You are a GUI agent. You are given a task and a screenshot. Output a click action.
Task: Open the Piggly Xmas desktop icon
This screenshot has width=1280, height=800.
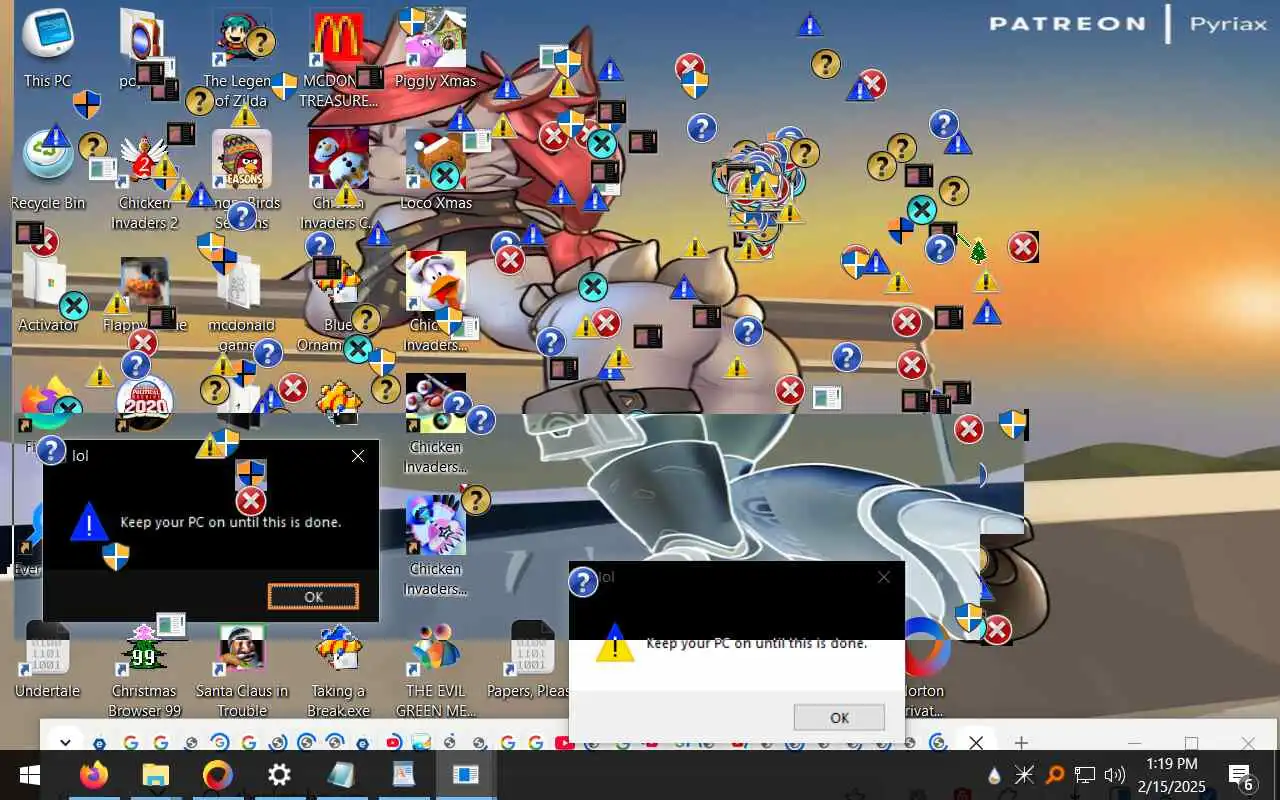click(x=435, y=48)
